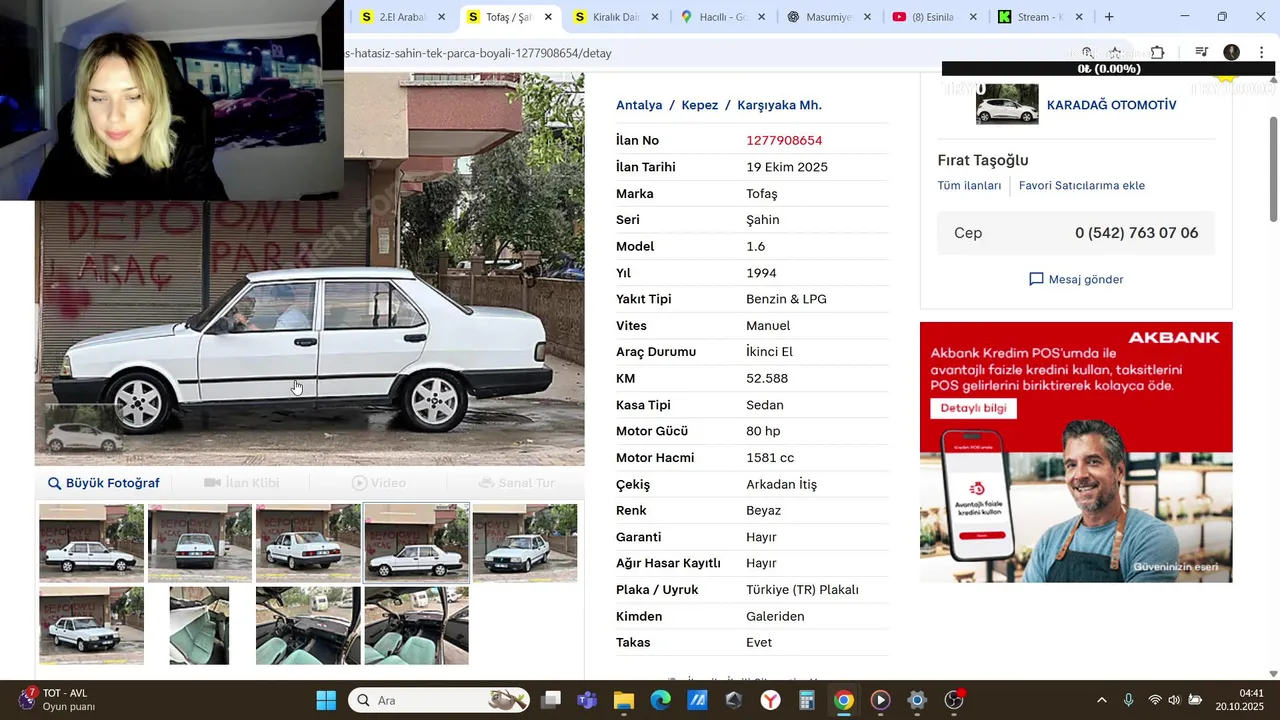
Task: Open a new Chrome tab
Action: pyautogui.click(x=1109, y=17)
